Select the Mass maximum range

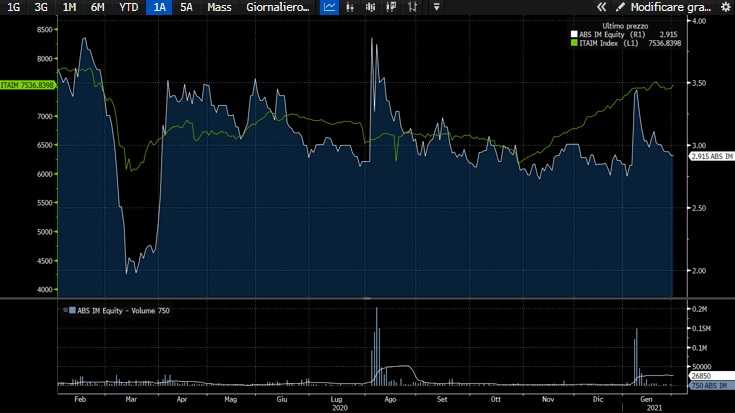pos(219,7)
